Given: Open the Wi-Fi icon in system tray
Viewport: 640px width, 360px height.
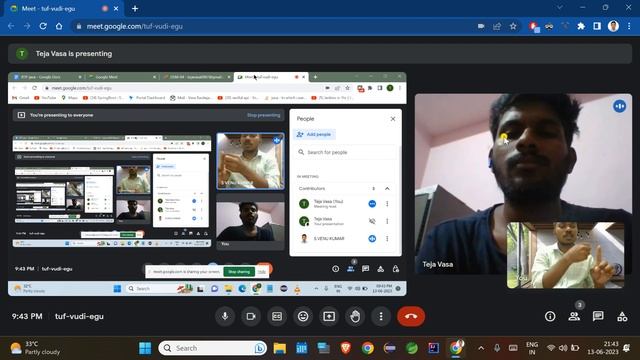Looking at the screenshot, I should 551,348.
